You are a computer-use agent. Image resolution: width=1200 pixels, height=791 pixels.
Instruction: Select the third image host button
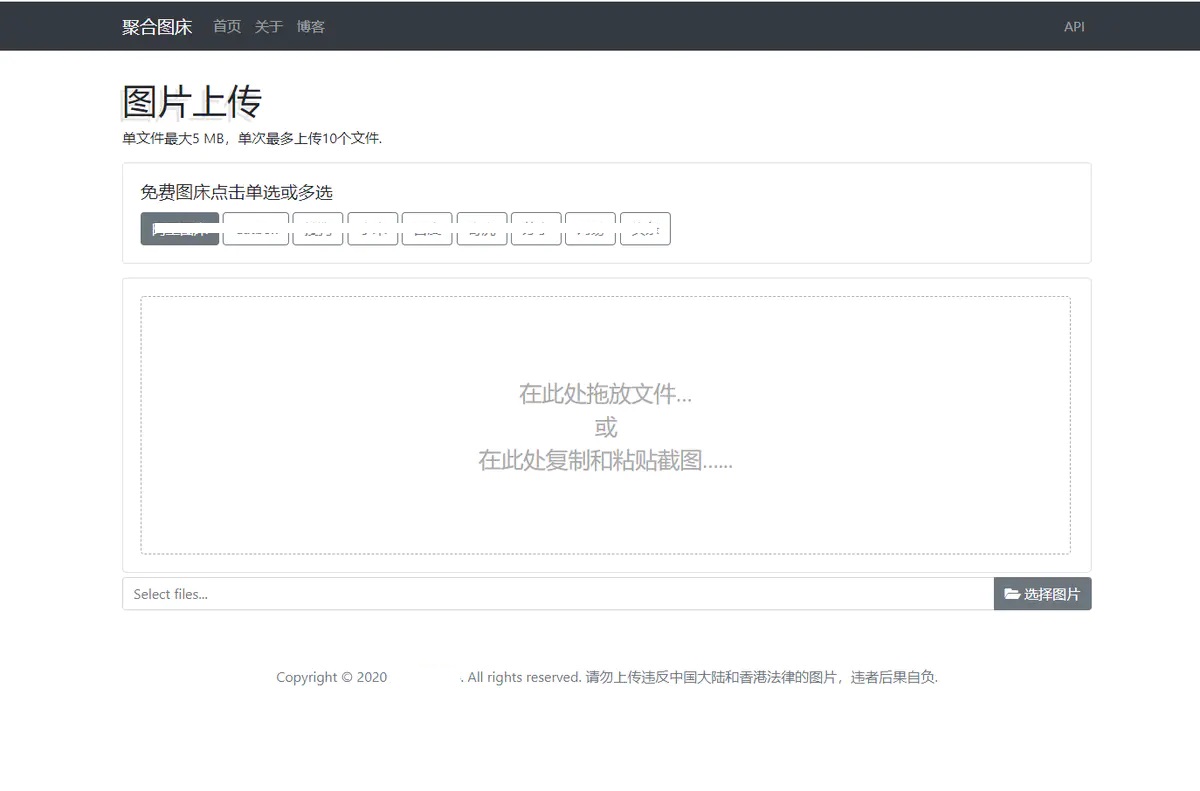coord(317,228)
